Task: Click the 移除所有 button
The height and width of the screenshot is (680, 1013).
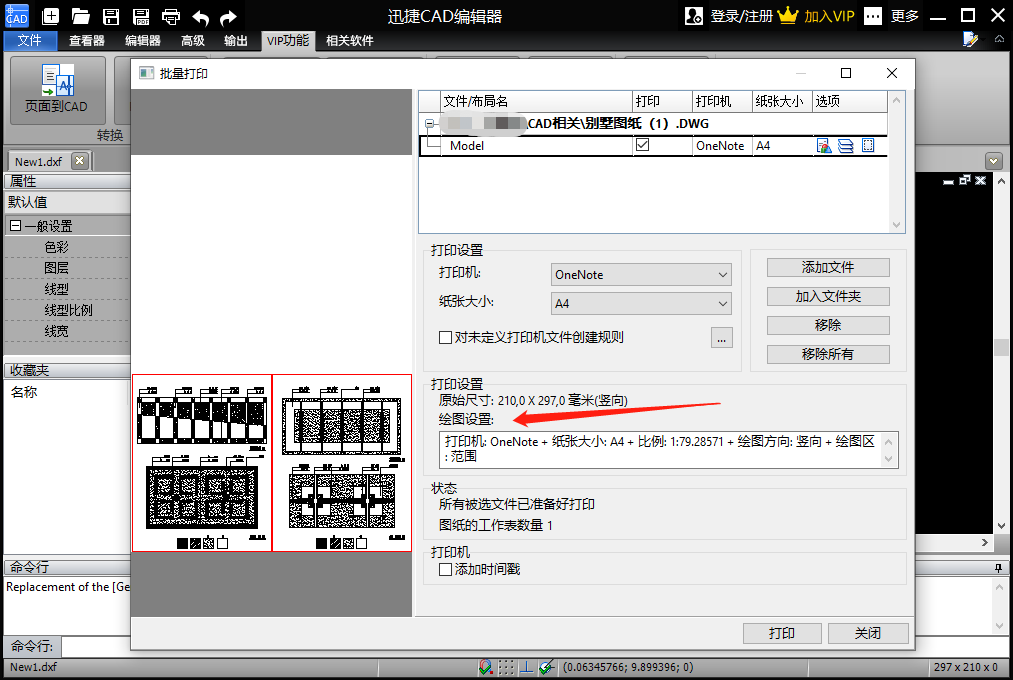Action: 828,355
